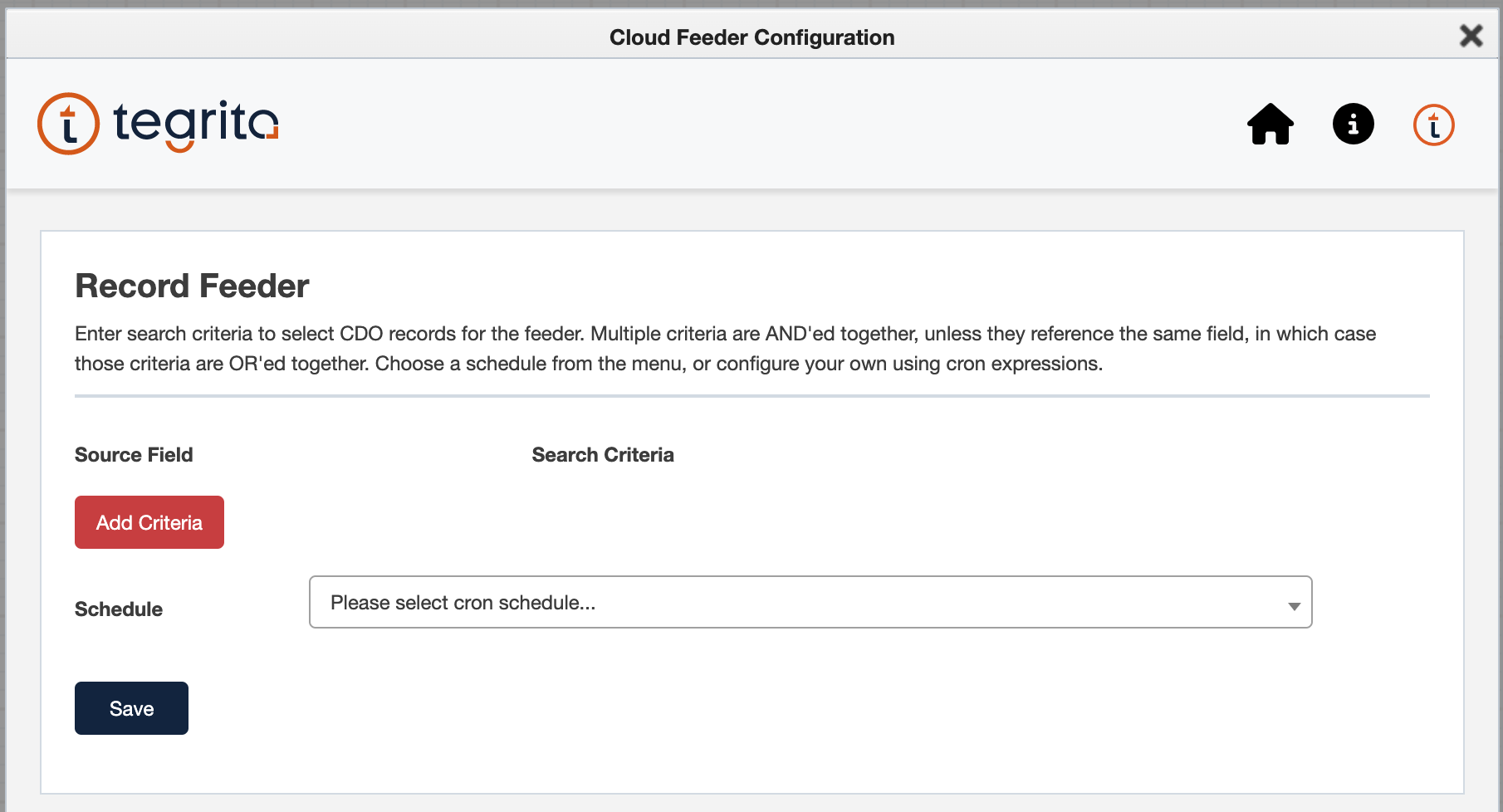Select the Search Criteria column label
The image size is (1503, 812).
click(x=603, y=455)
